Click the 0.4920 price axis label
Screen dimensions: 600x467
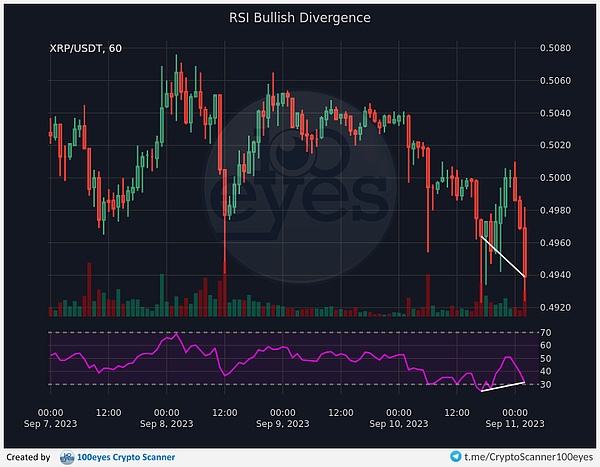(555, 307)
